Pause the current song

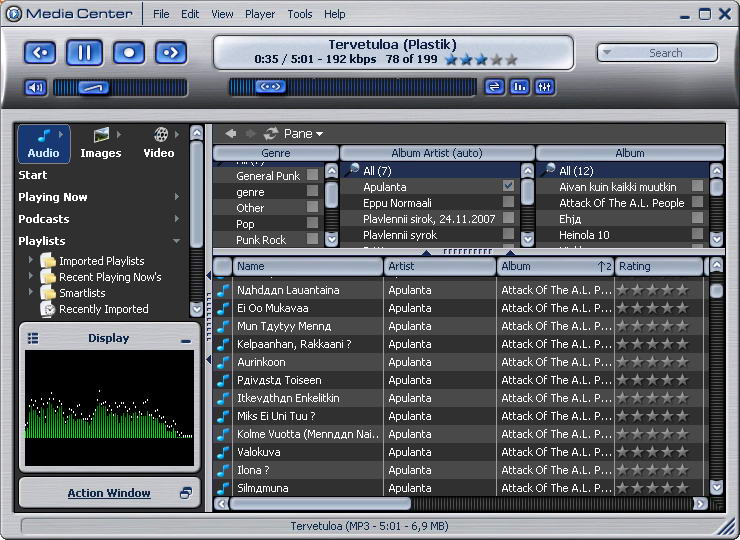[84, 52]
